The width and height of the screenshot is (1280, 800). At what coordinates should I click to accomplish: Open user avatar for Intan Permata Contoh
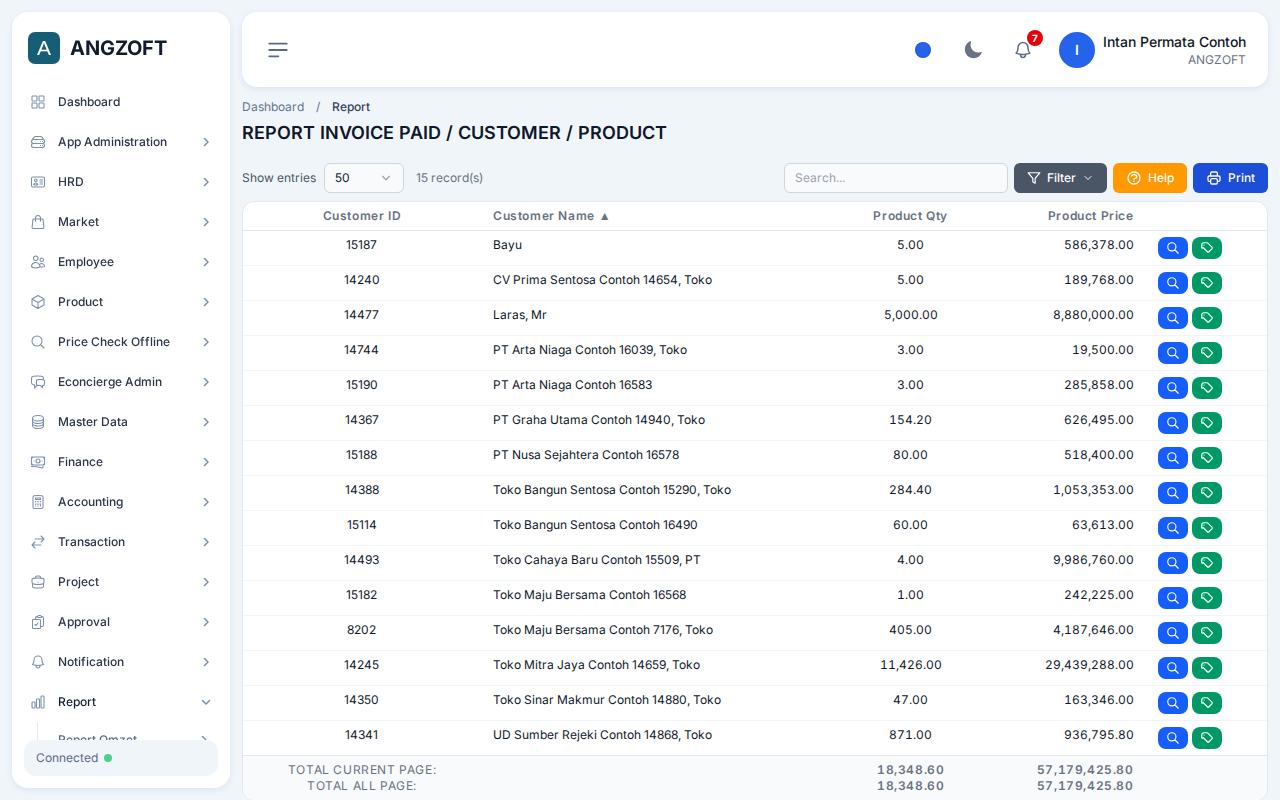coord(1077,50)
